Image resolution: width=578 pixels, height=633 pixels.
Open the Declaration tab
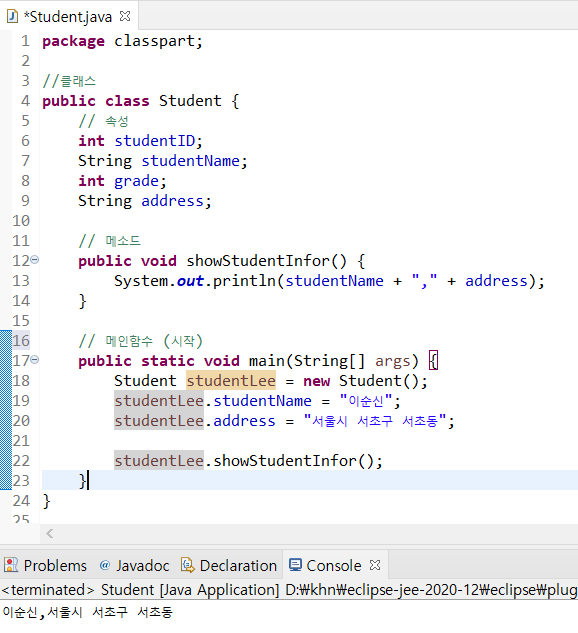229,565
